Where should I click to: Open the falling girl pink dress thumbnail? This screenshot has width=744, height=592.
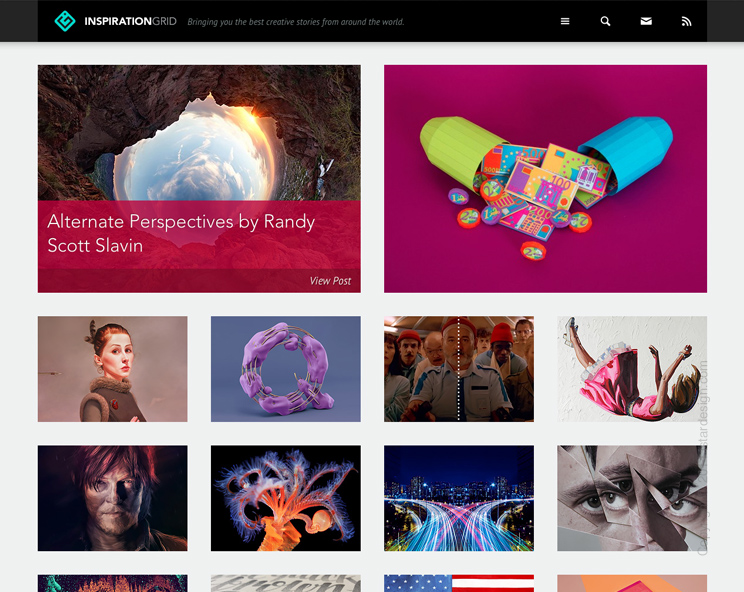(632, 369)
